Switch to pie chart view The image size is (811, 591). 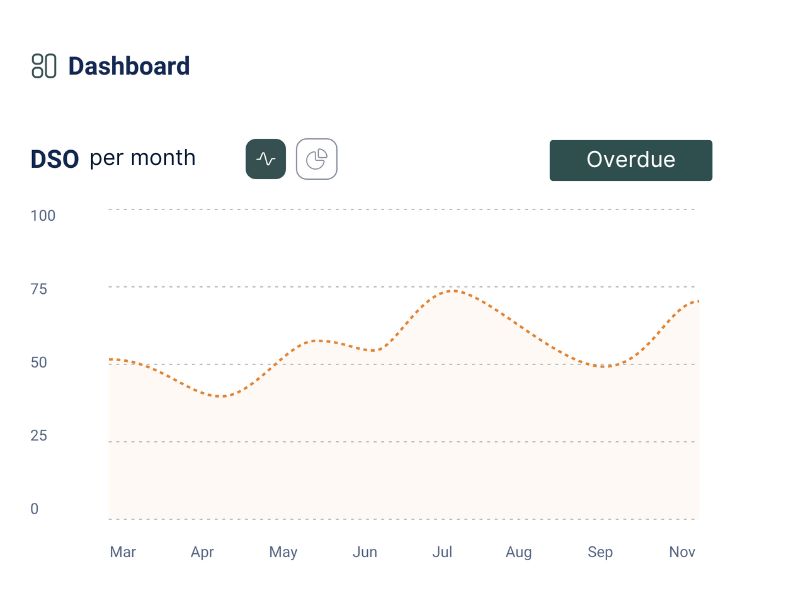[317, 159]
